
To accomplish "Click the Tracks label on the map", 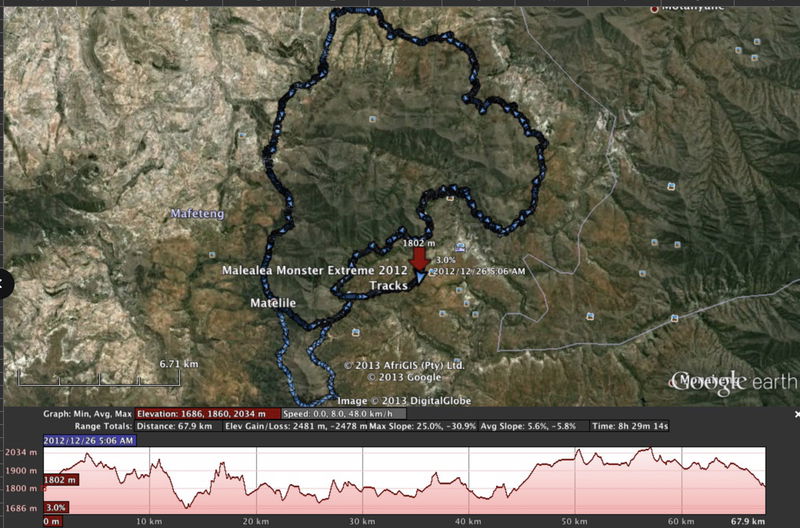I will point(389,286).
